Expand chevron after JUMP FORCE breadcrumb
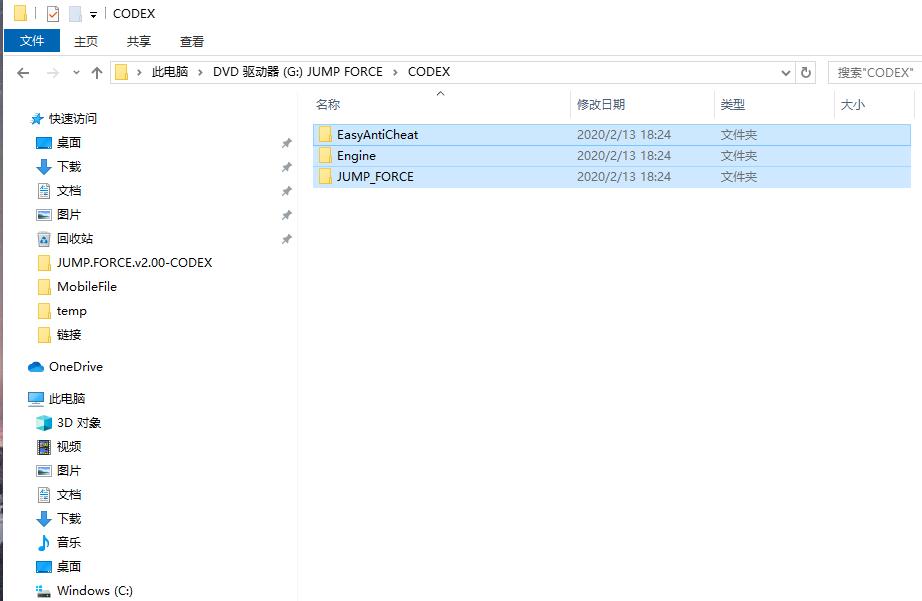 pyautogui.click(x=395, y=72)
